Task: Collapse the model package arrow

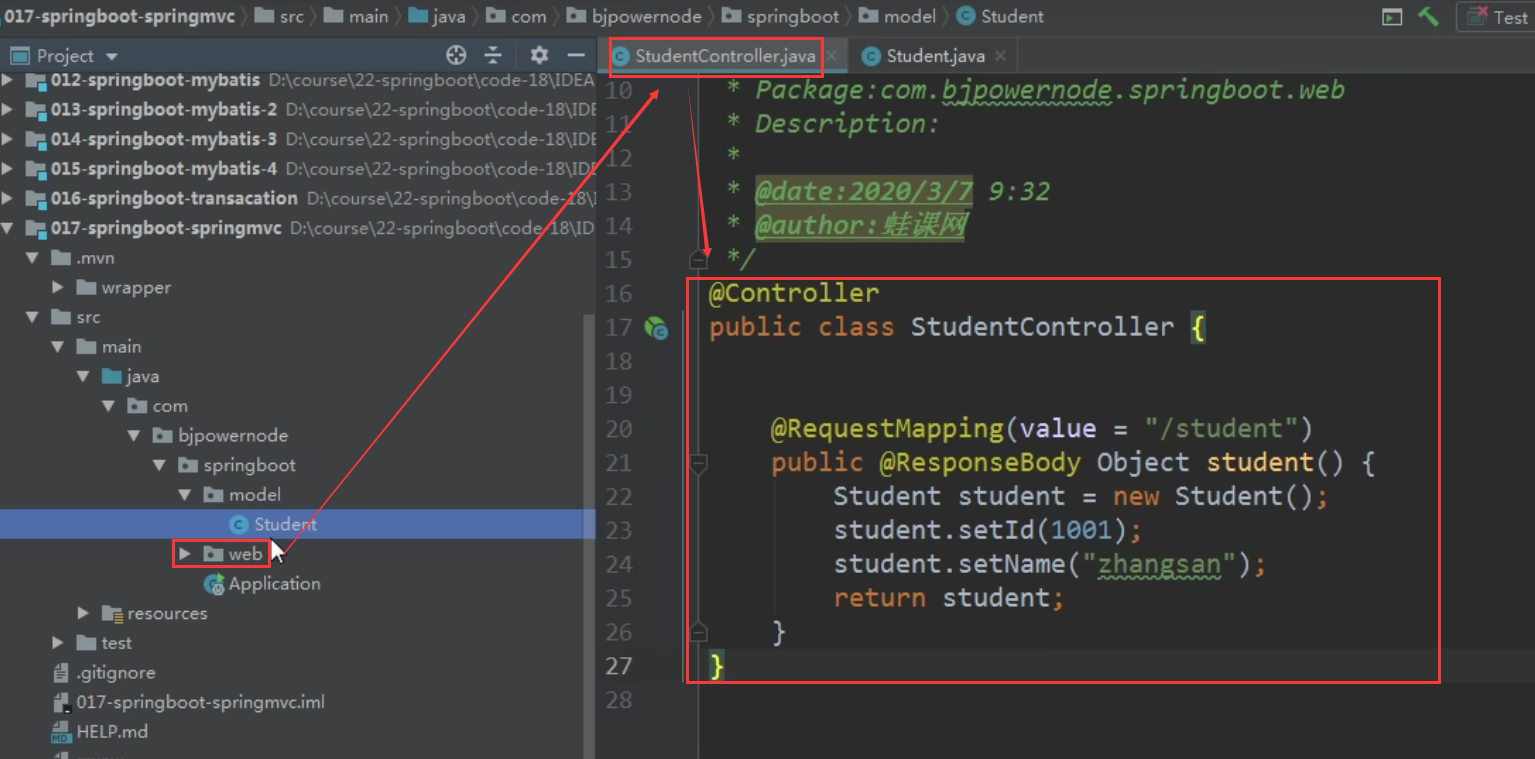Action: 185,495
